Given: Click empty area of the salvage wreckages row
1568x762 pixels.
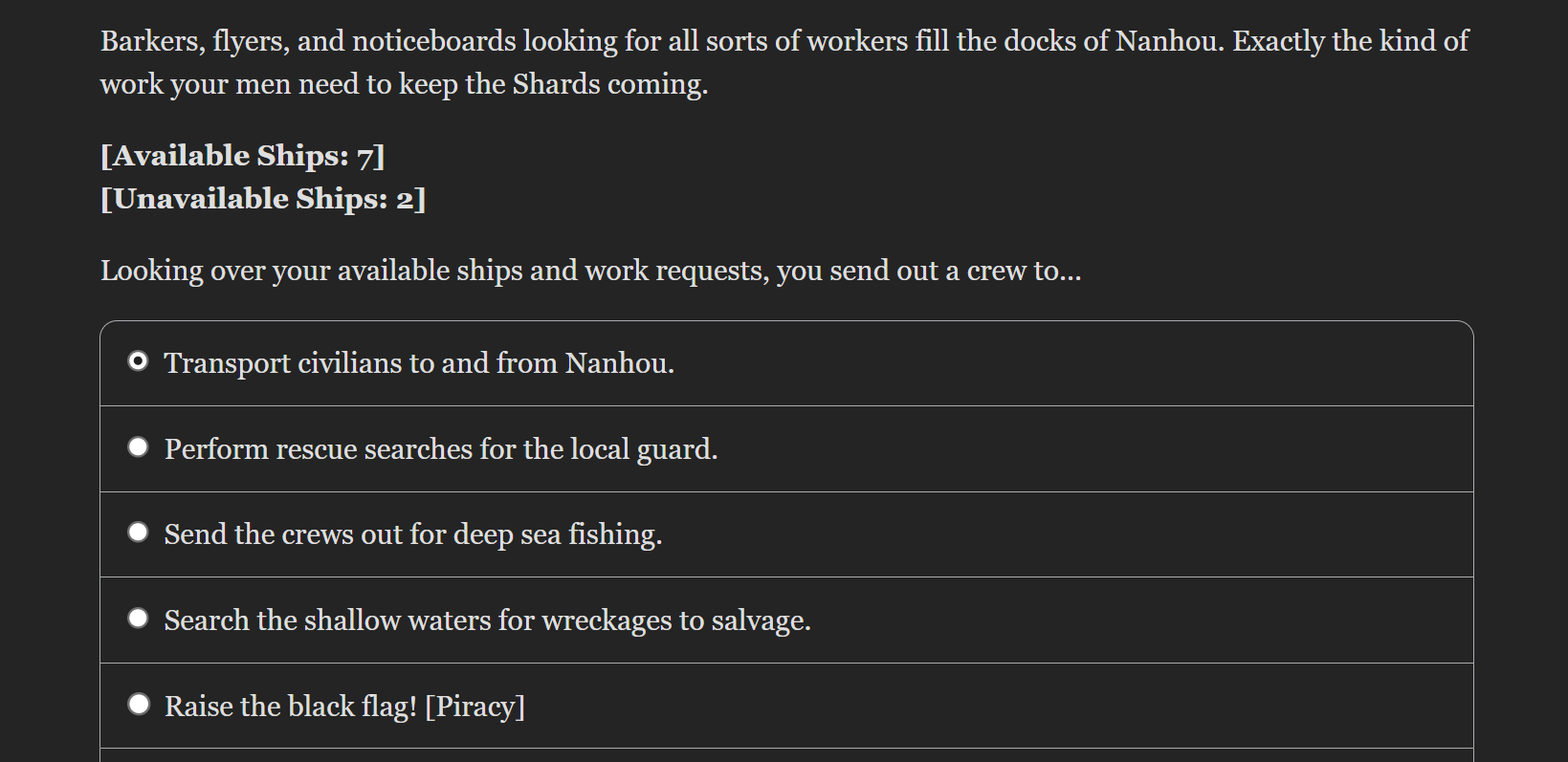Looking at the screenshot, I should 1138,620.
